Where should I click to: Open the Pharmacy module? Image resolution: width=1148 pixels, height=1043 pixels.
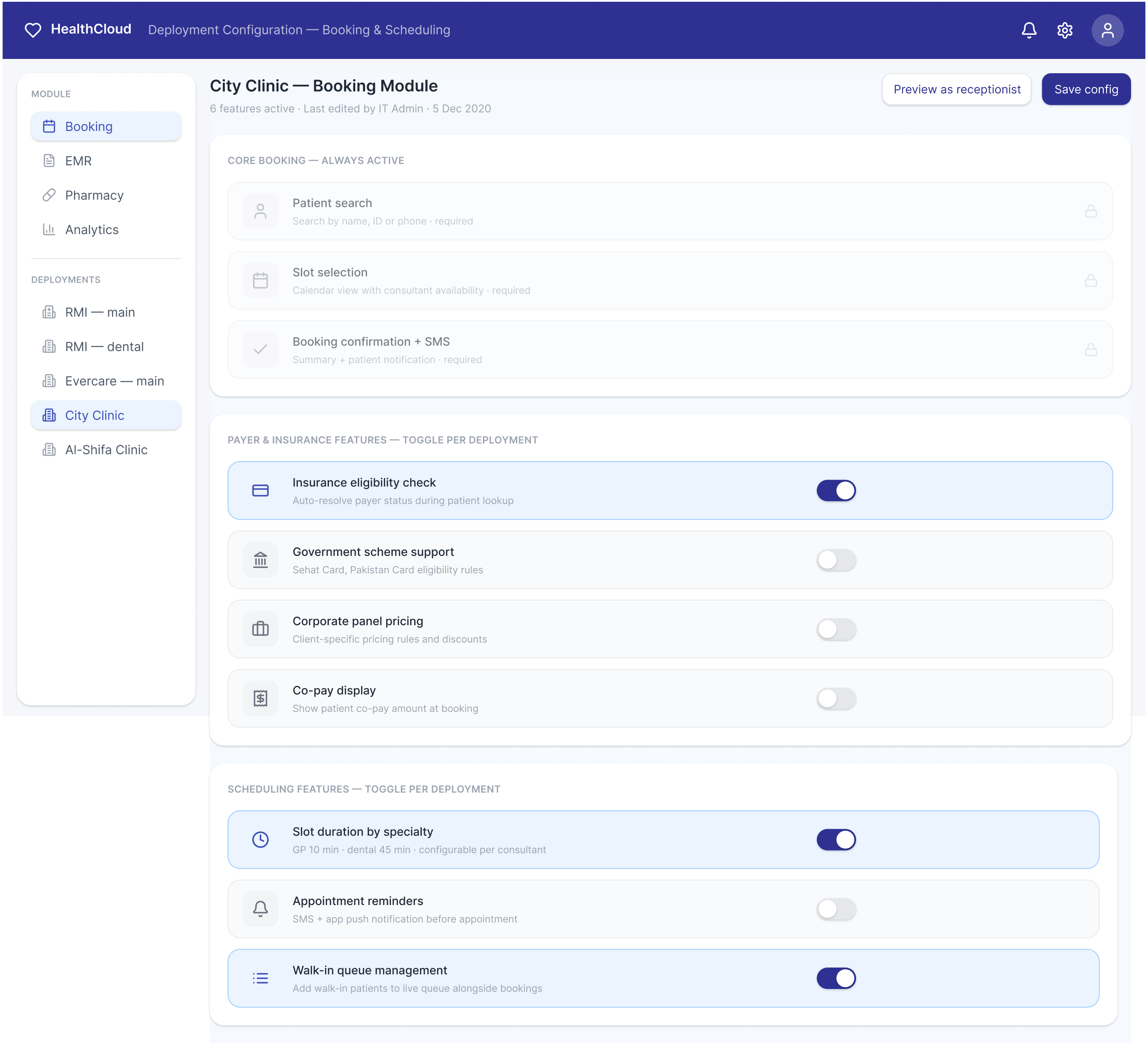[x=106, y=195]
